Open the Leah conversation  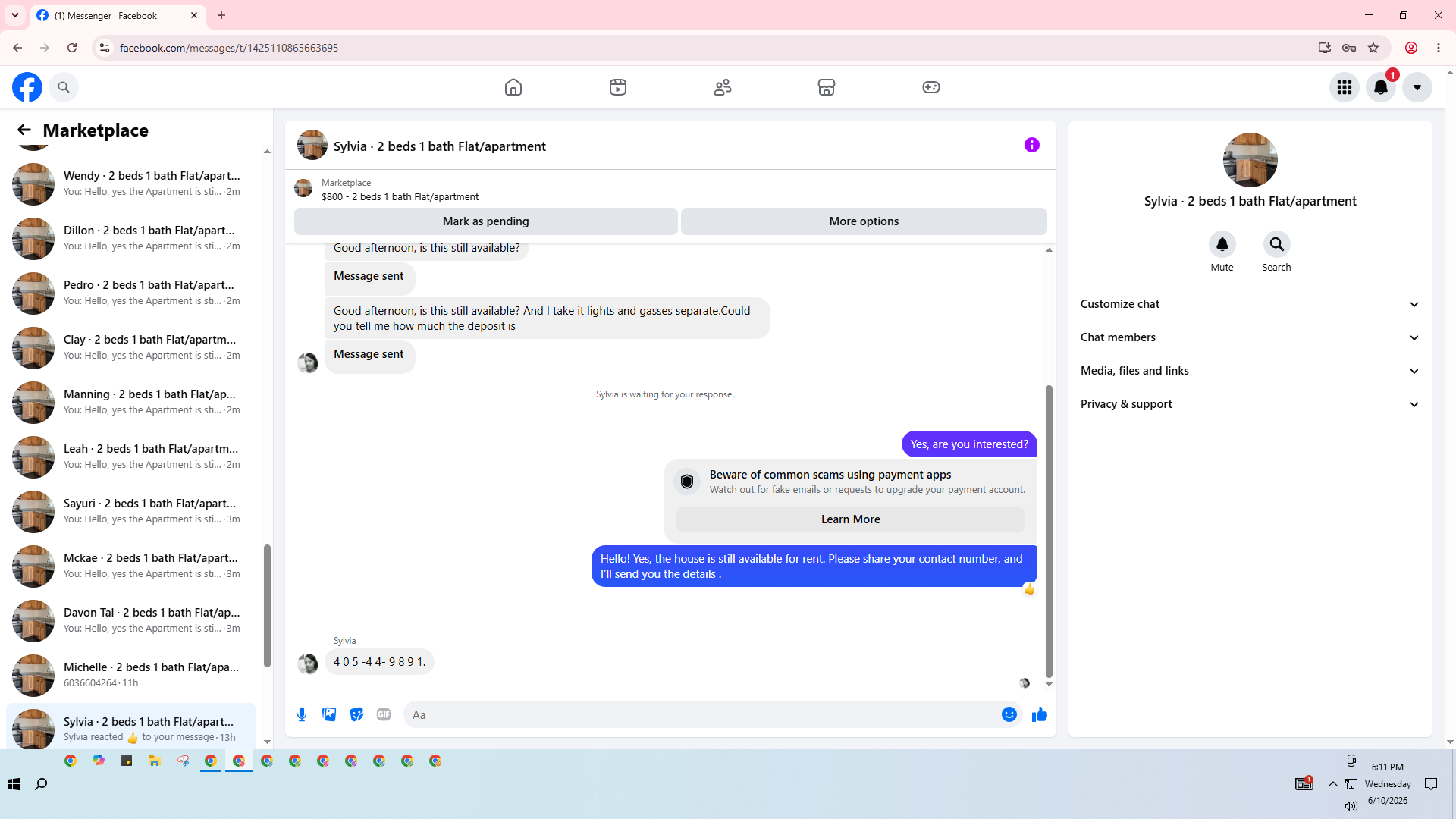(x=130, y=457)
